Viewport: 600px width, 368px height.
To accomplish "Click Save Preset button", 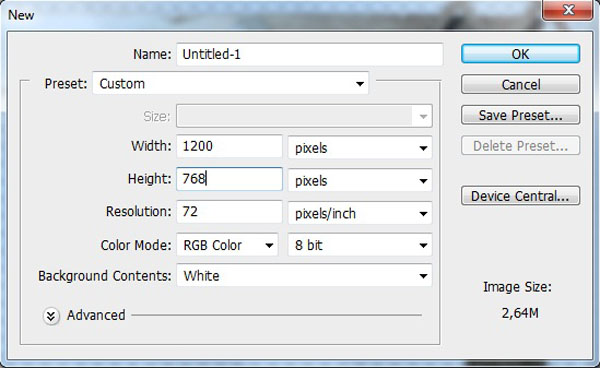I will (520, 115).
